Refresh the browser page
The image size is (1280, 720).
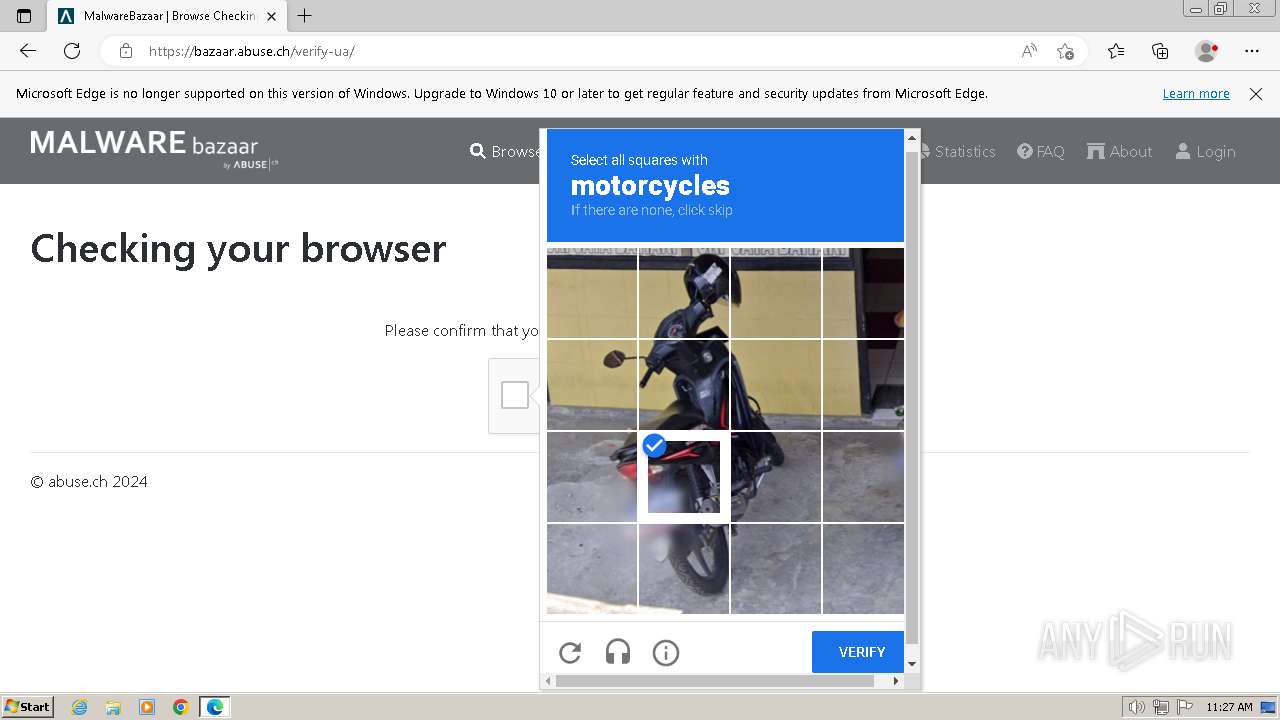(72, 51)
